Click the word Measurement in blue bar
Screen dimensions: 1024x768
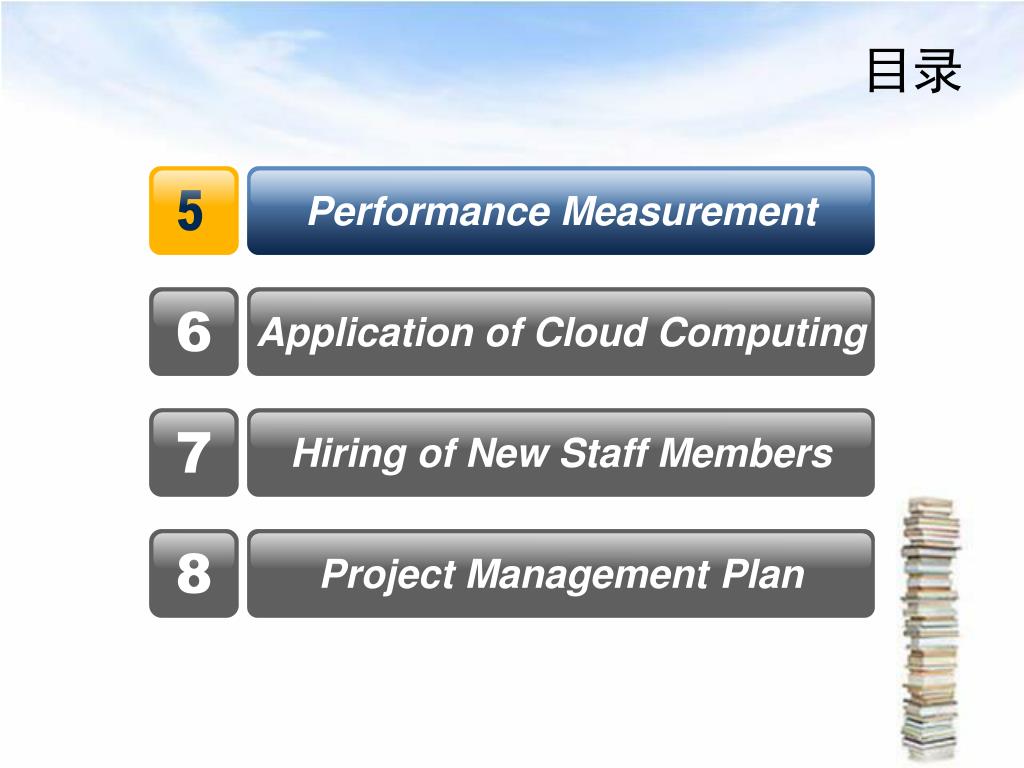pos(690,212)
